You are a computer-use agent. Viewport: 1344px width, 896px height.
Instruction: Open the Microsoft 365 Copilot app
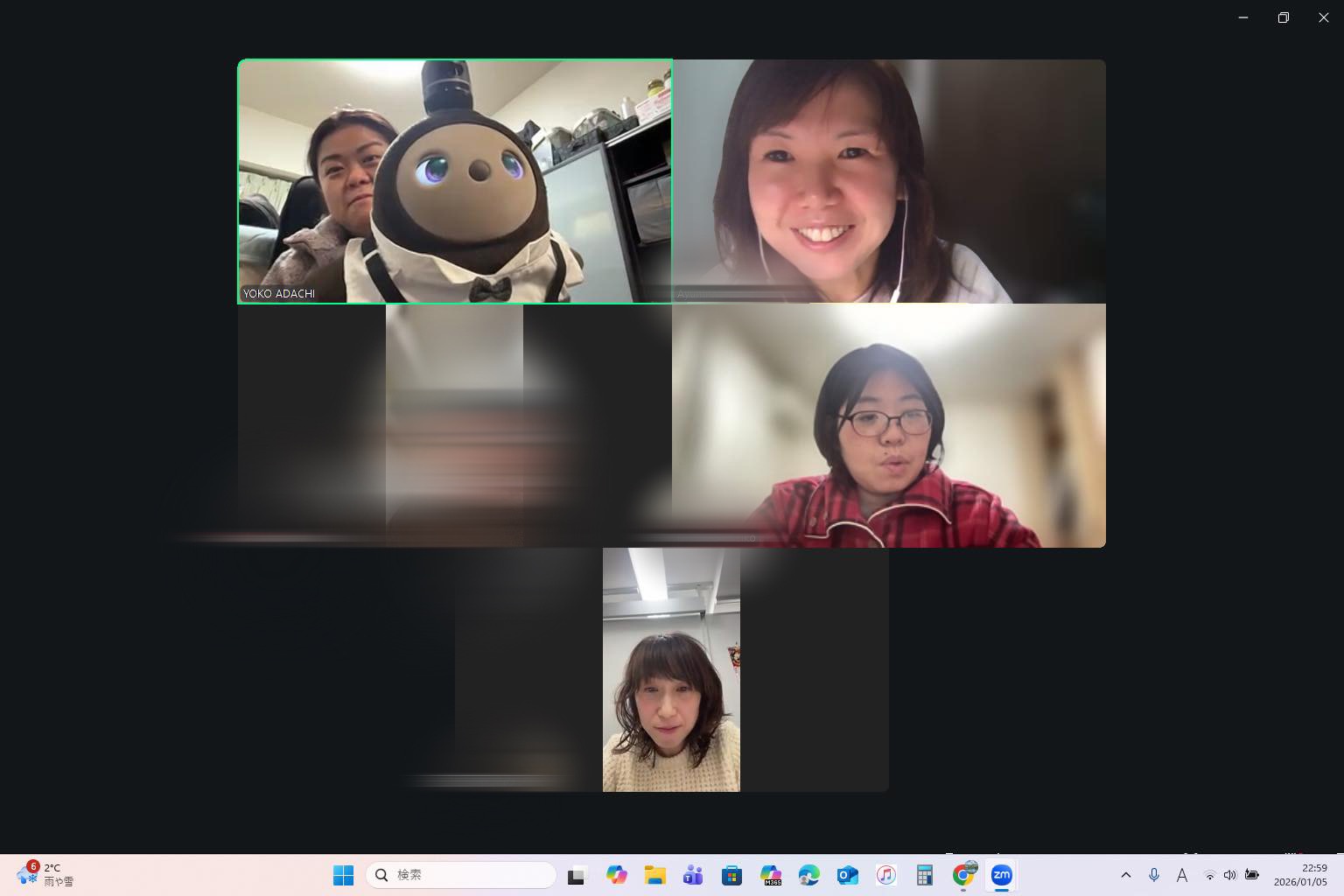770,875
